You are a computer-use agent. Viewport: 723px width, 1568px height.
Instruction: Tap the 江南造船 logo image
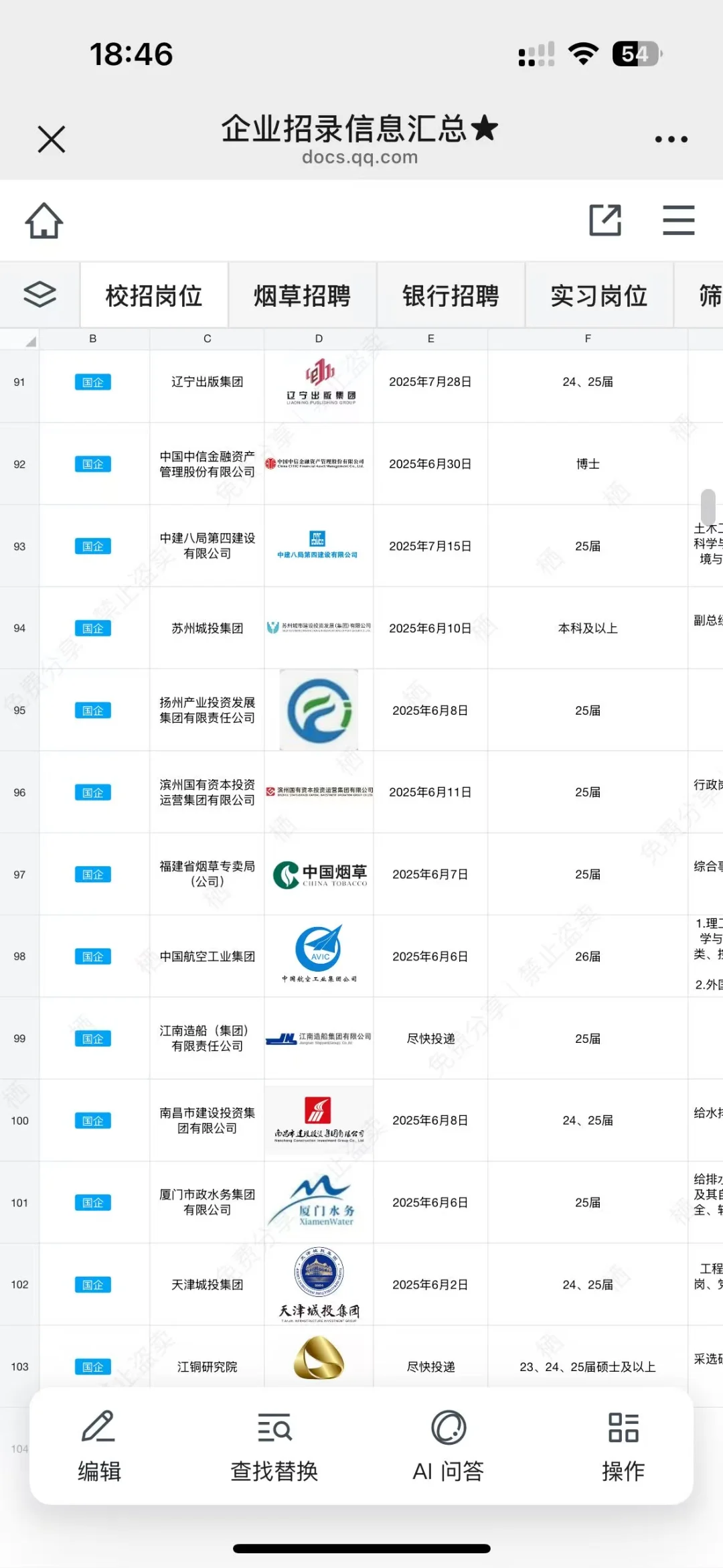319,1039
